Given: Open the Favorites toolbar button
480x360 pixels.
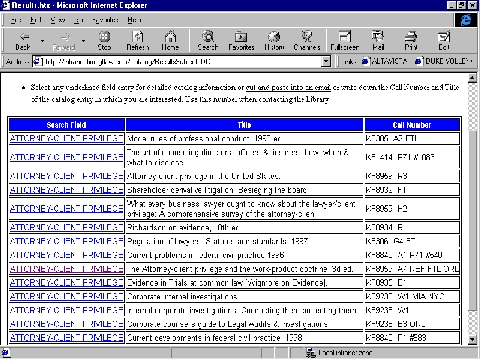Looking at the screenshot, I should (x=241, y=41).
